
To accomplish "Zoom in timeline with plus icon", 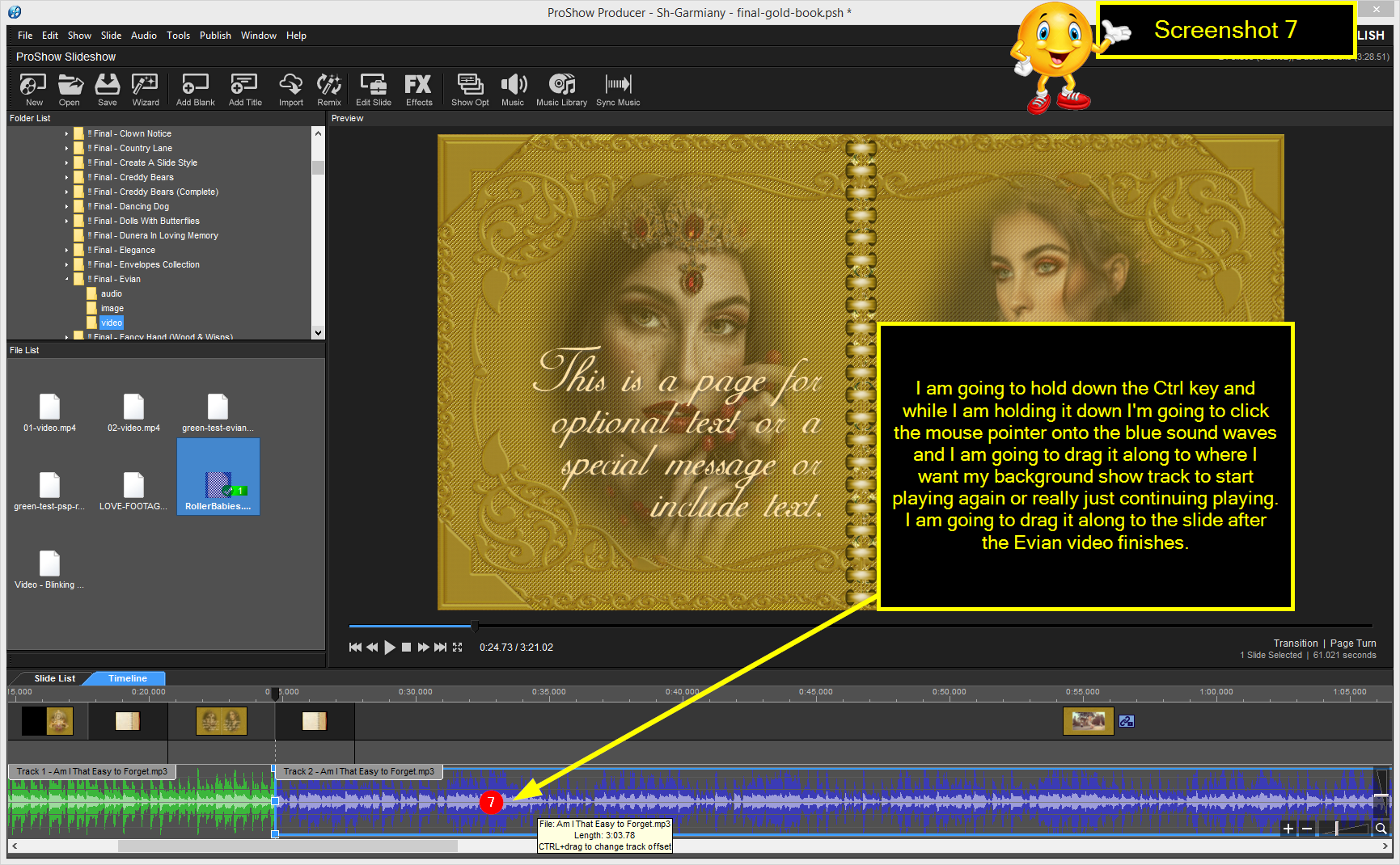I will [x=1288, y=829].
